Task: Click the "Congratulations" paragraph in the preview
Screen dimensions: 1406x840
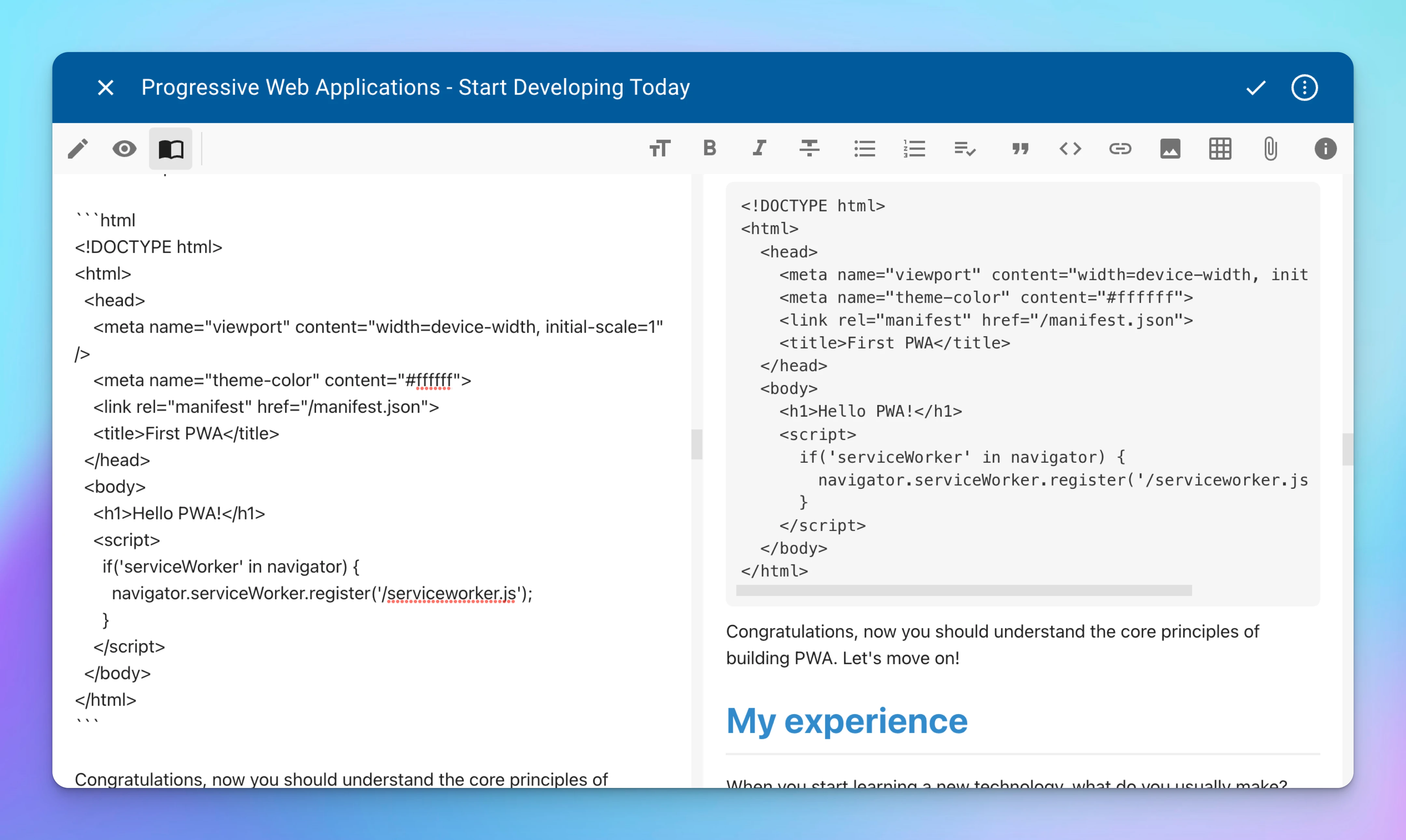Action: click(992, 645)
